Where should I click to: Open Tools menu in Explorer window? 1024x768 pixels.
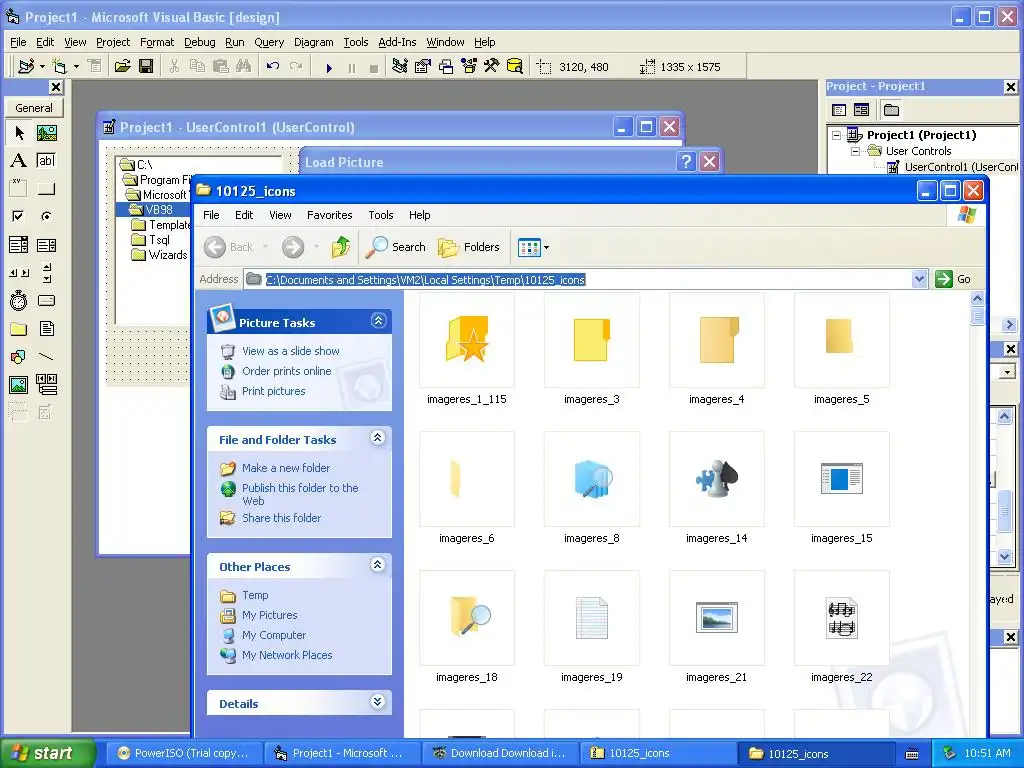click(x=381, y=215)
